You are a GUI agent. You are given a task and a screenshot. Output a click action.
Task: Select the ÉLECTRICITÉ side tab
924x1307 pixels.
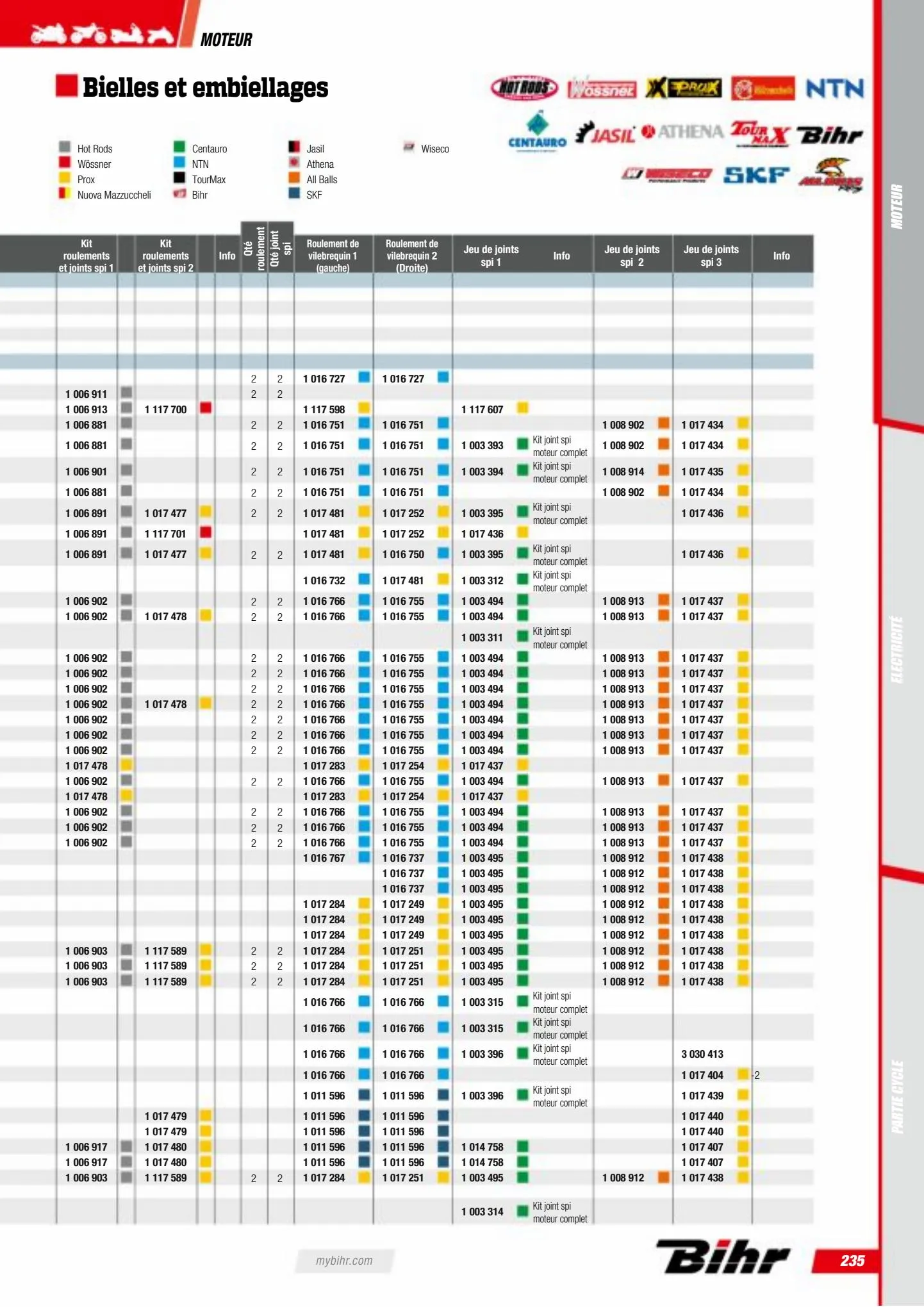pyautogui.click(x=898, y=650)
